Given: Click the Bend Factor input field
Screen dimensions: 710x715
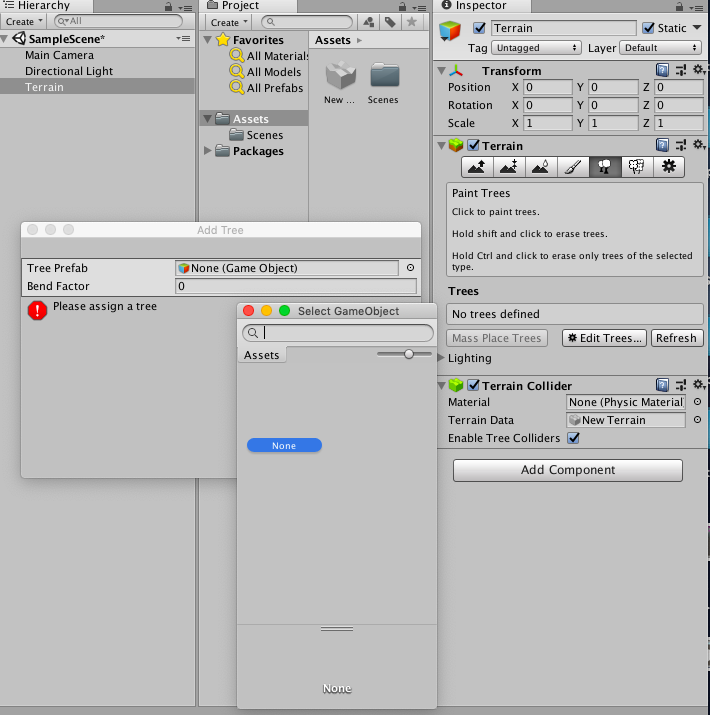Looking at the screenshot, I should tap(295, 286).
